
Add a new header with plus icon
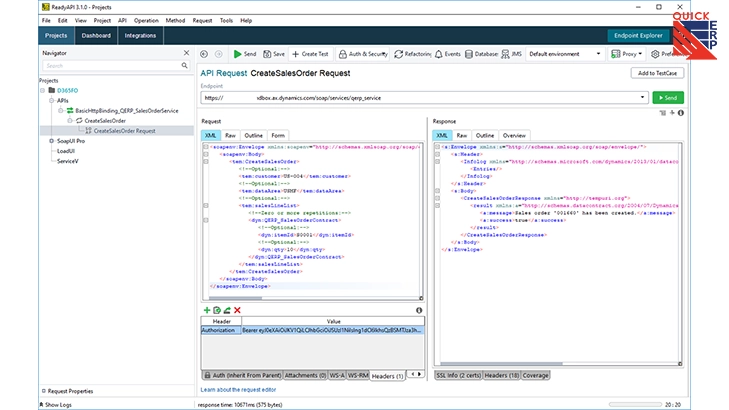pos(207,310)
